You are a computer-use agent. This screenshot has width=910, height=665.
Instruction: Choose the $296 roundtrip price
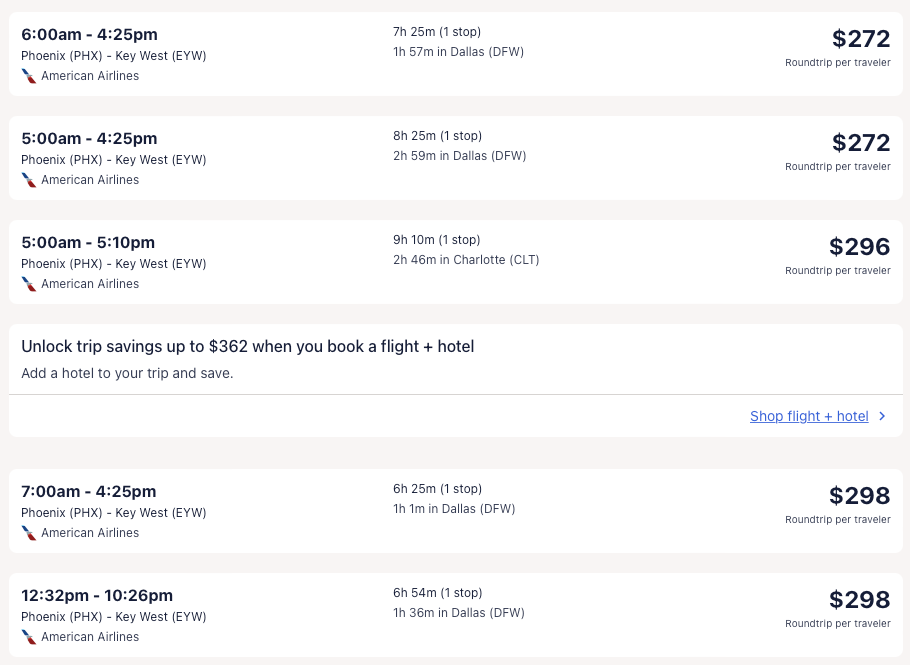pos(859,246)
